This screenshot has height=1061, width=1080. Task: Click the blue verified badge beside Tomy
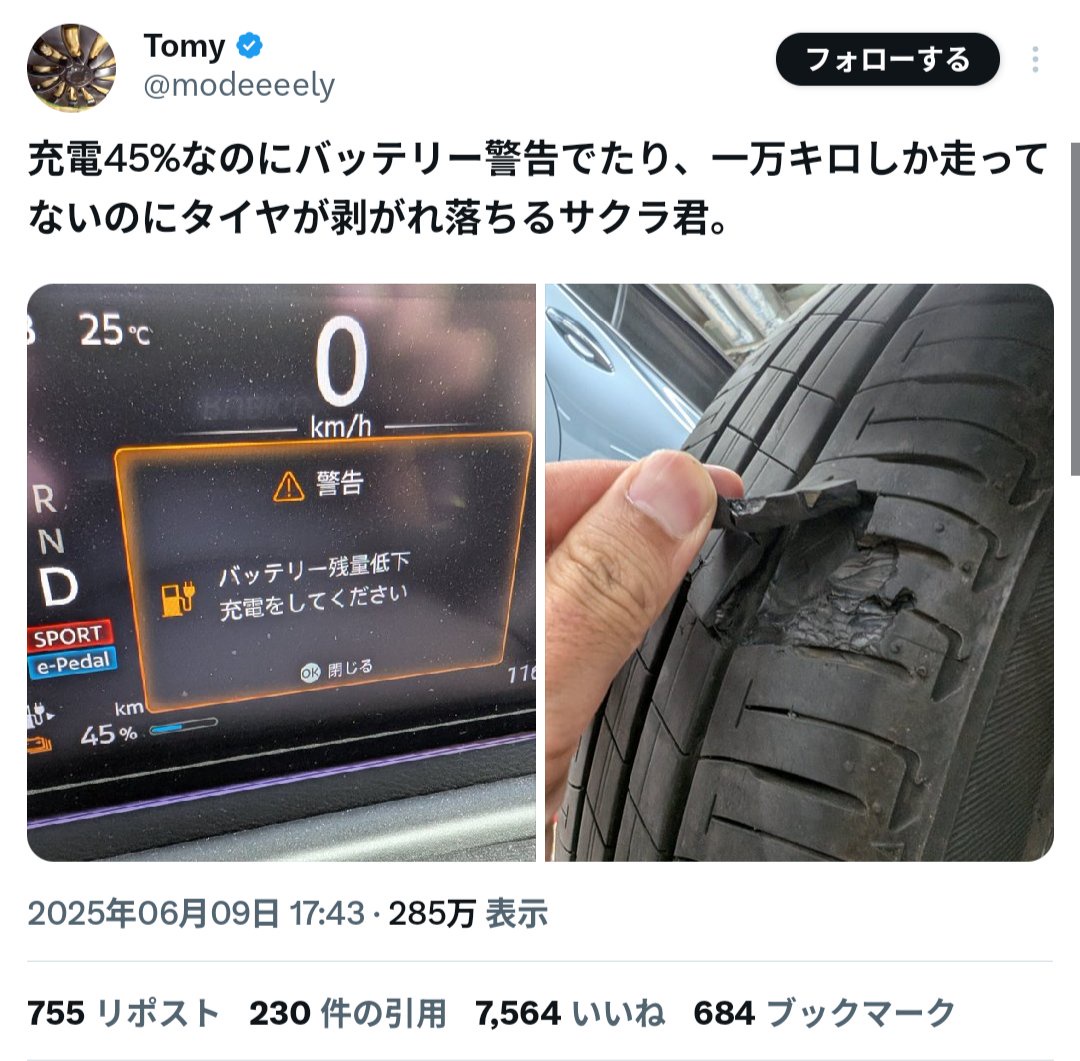pyautogui.click(x=249, y=46)
